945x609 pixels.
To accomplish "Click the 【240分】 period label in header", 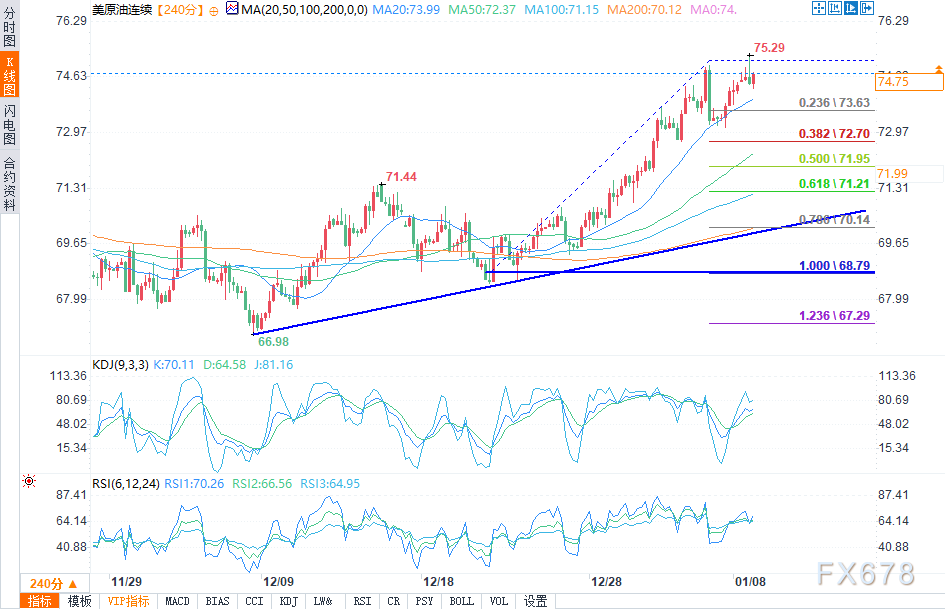I will 180,10.
